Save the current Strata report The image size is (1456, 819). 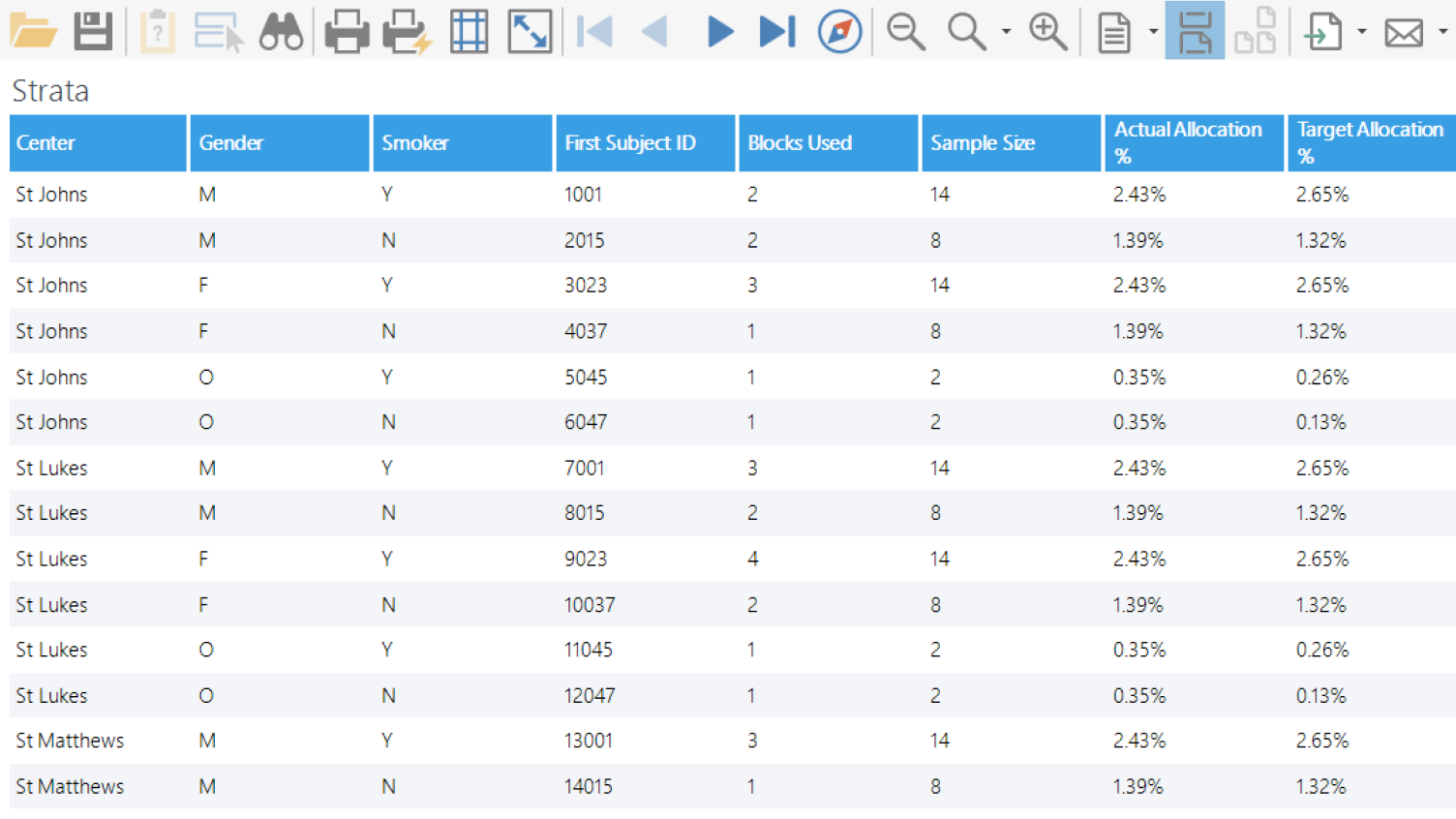point(93,31)
